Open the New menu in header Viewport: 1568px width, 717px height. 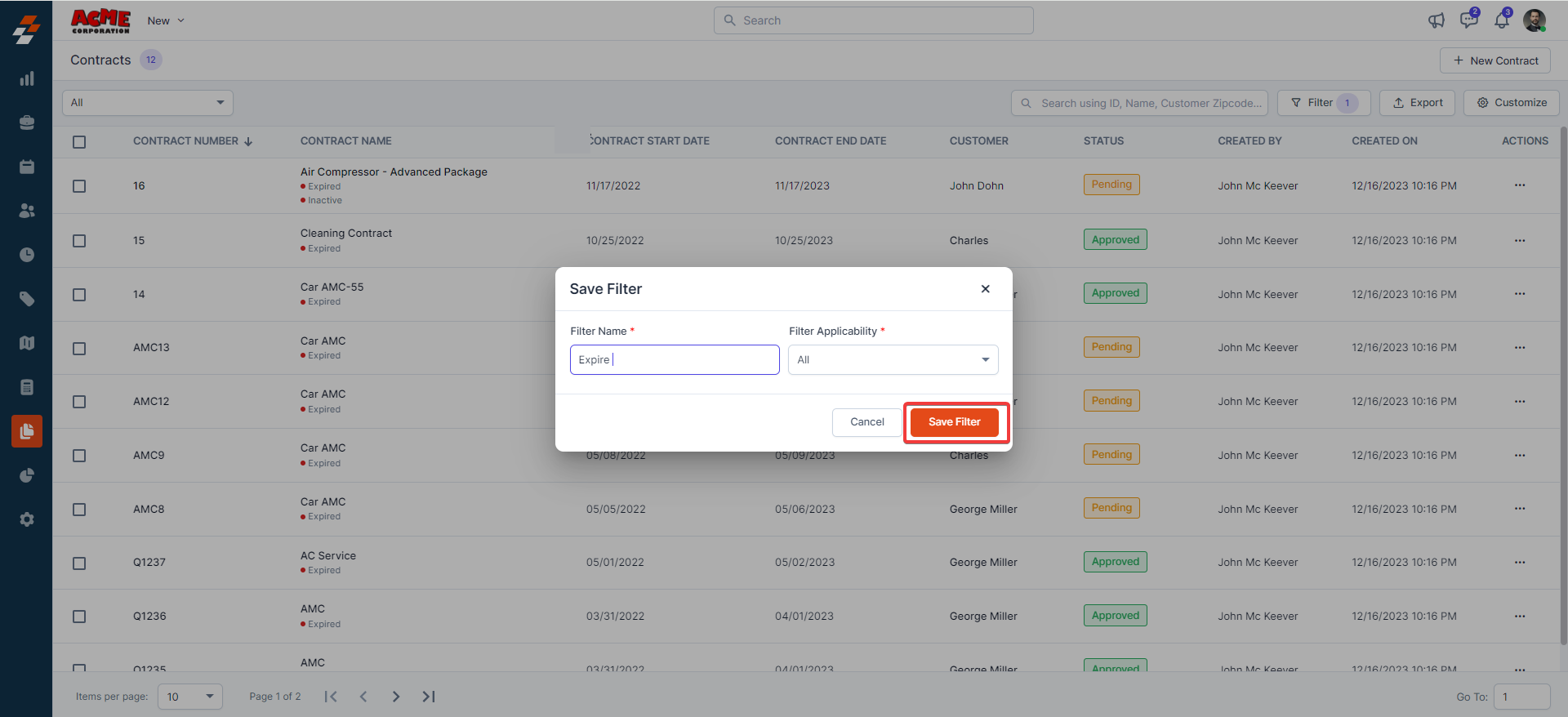pos(166,20)
